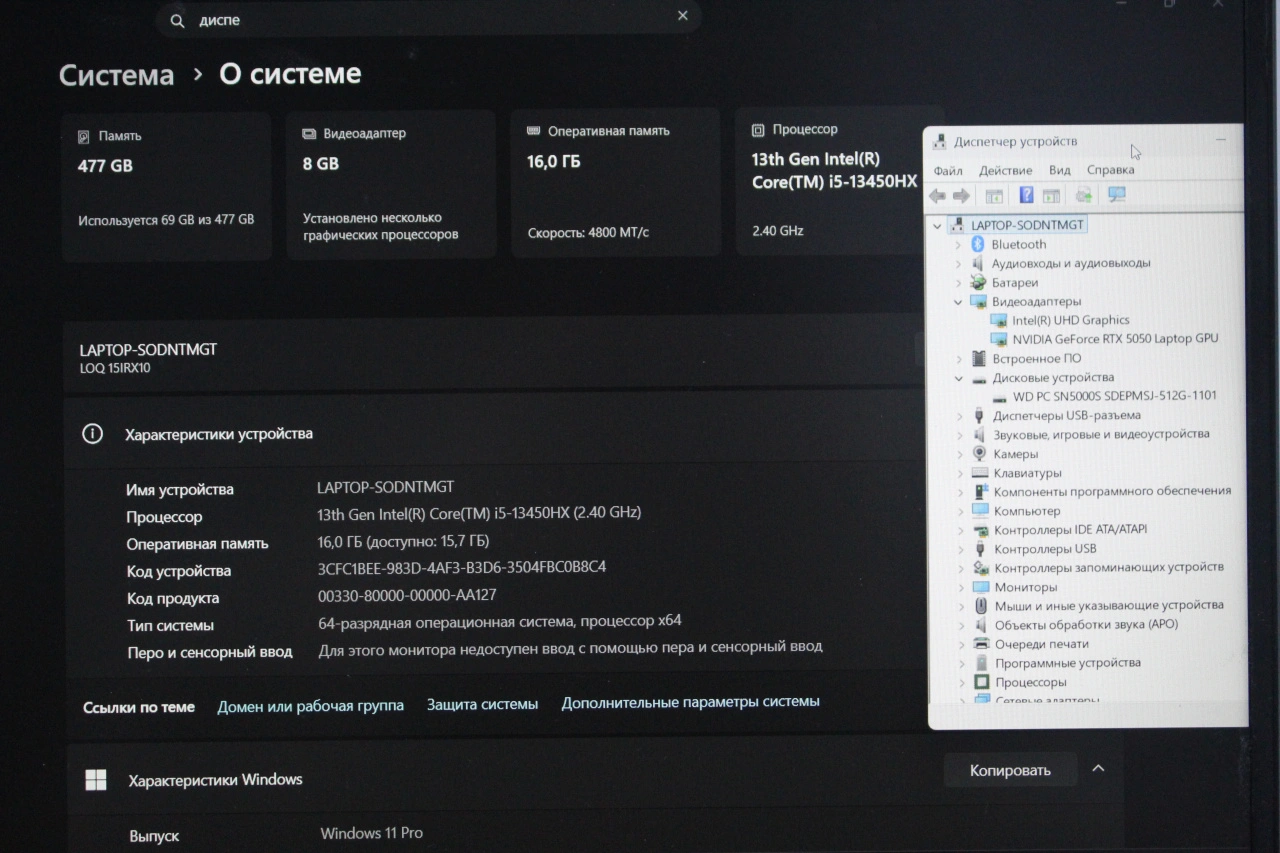Clear the Settings search with the X icon

pyautogui.click(x=683, y=16)
